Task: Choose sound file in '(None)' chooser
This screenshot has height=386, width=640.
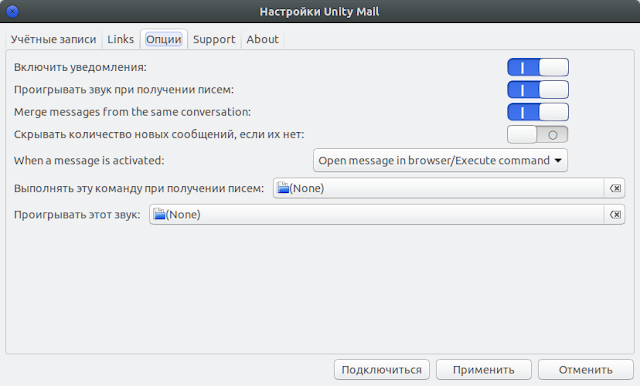Action: (x=377, y=215)
